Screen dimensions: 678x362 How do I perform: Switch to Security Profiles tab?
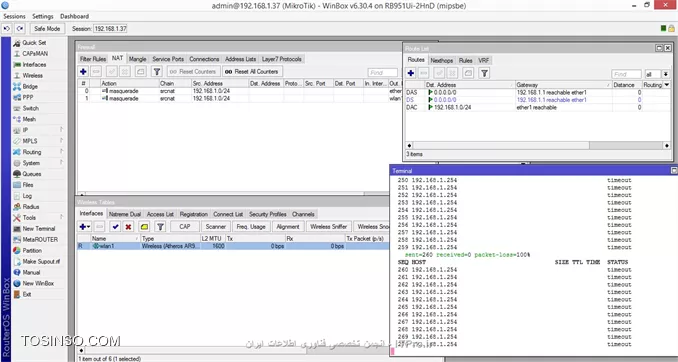click(267, 214)
